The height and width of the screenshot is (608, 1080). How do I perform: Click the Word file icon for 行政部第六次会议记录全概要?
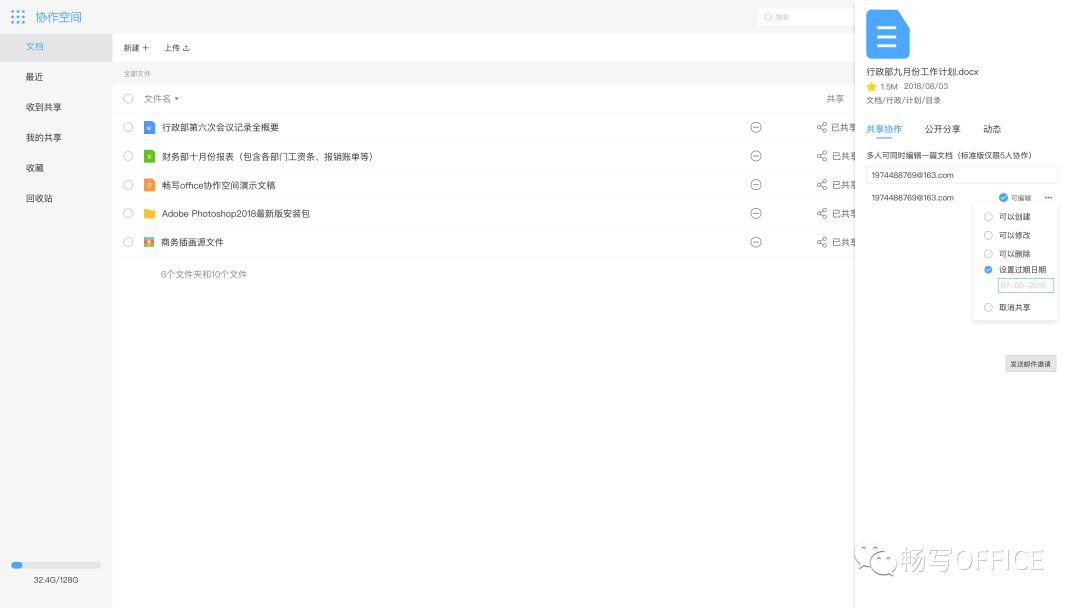[x=149, y=127]
